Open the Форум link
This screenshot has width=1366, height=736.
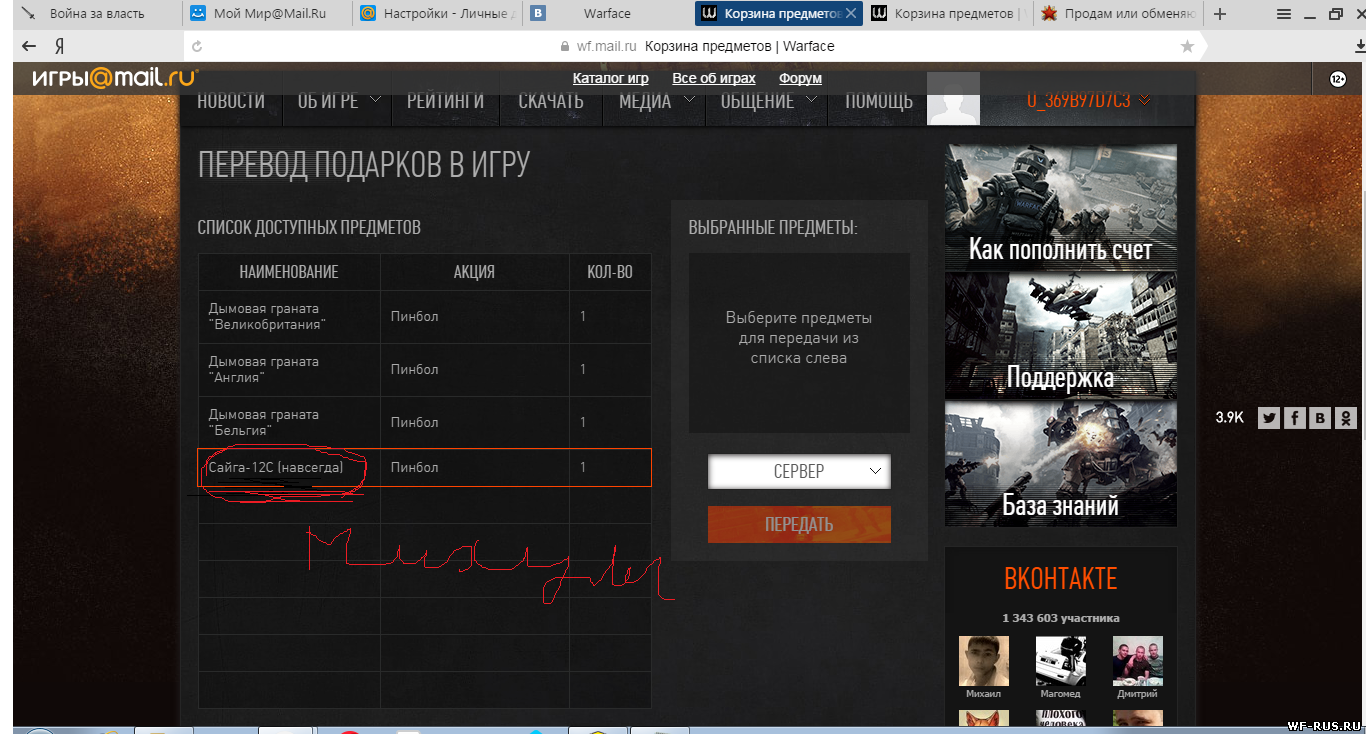click(800, 78)
